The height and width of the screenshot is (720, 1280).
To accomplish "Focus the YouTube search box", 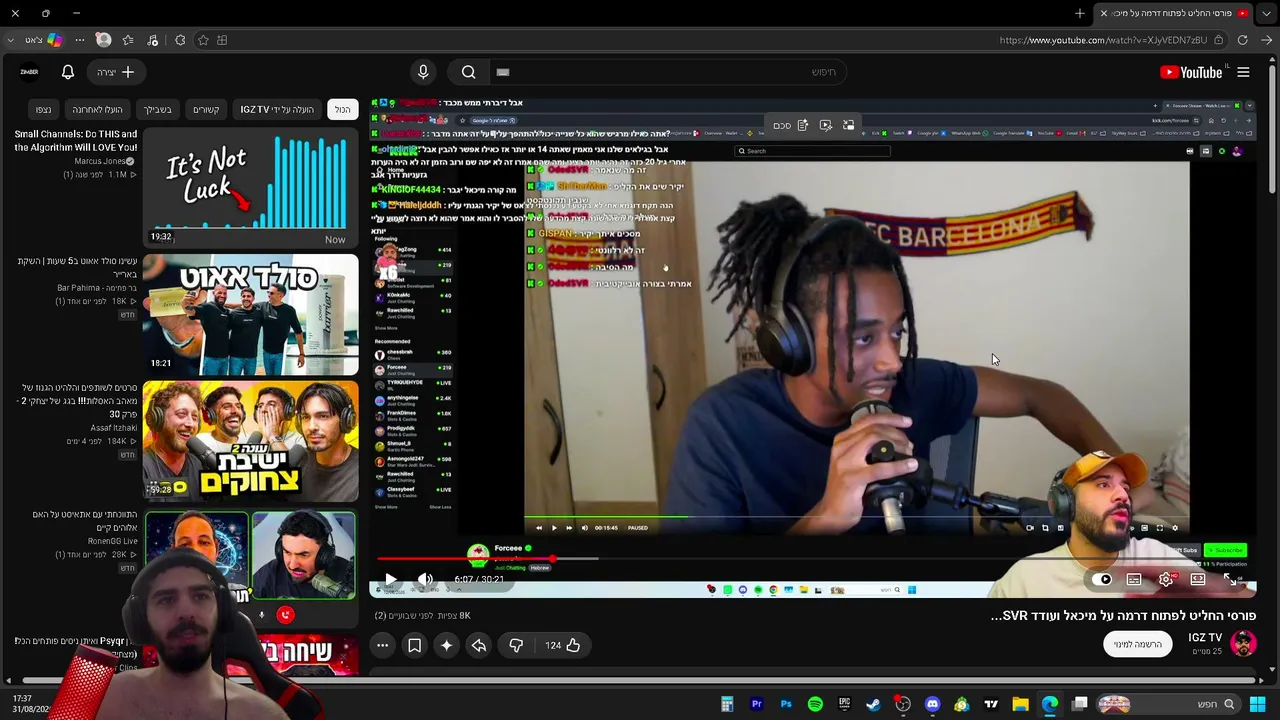I will point(665,72).
